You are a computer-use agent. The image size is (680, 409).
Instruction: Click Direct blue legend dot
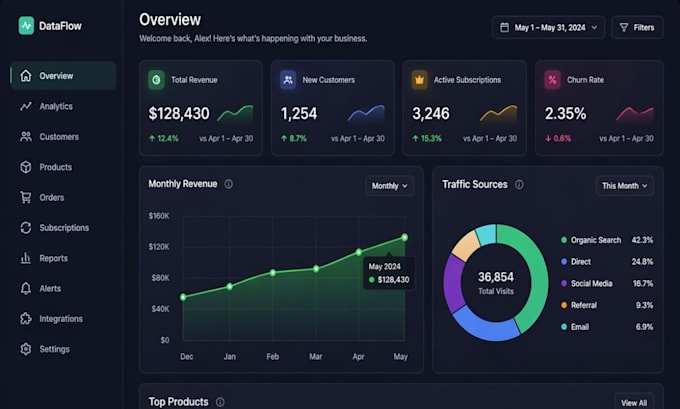(x=564, y=262)
